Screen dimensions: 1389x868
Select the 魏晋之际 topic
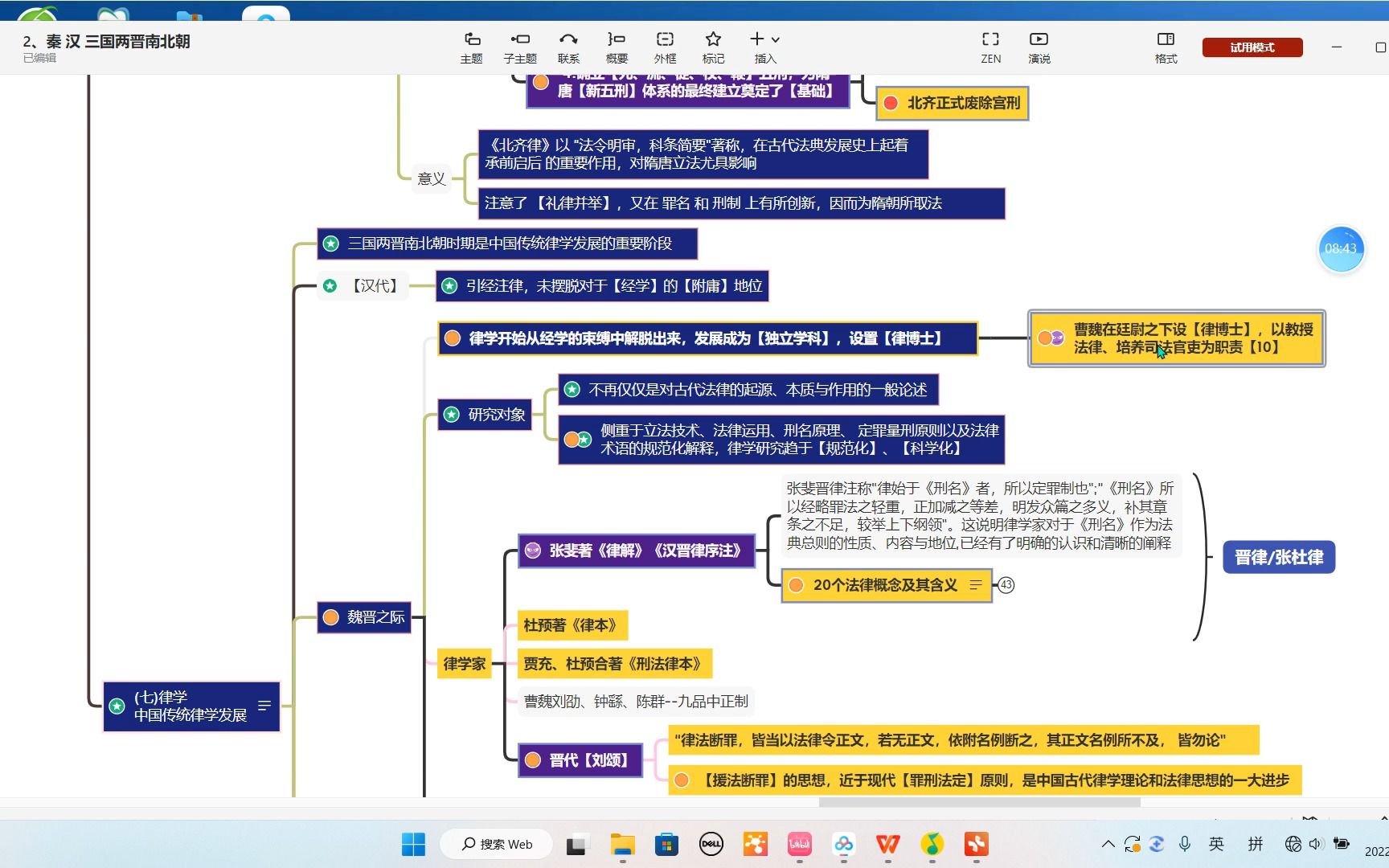point(364,617)
